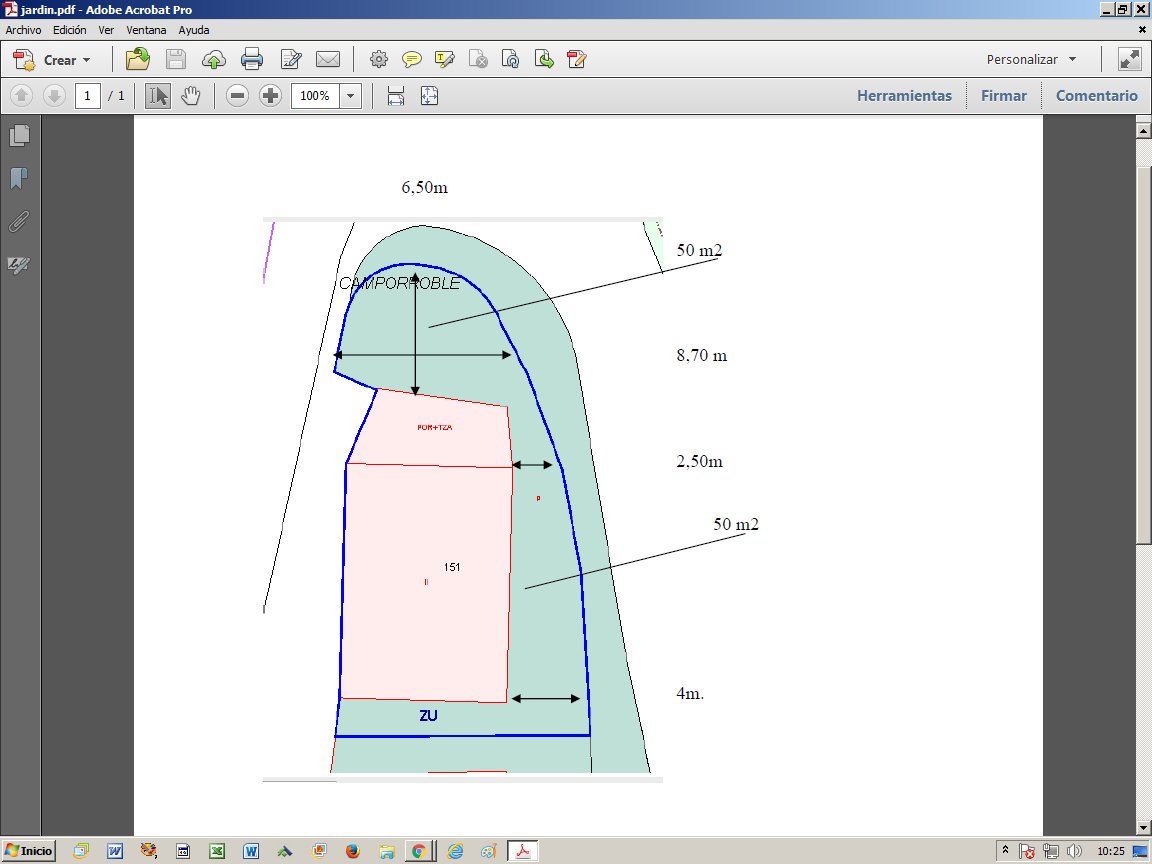
Task: Upload file with the cloud arrow icon
Action: pos(214,60)
